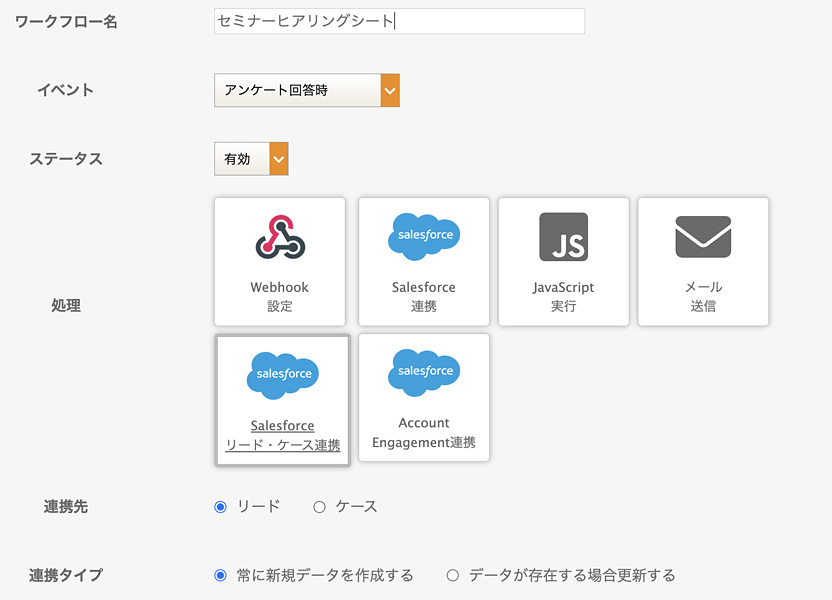The width and height of the screenshot is (832, 600).
Task: Select the メール送信 envelope card
Action: coord(703,262)
